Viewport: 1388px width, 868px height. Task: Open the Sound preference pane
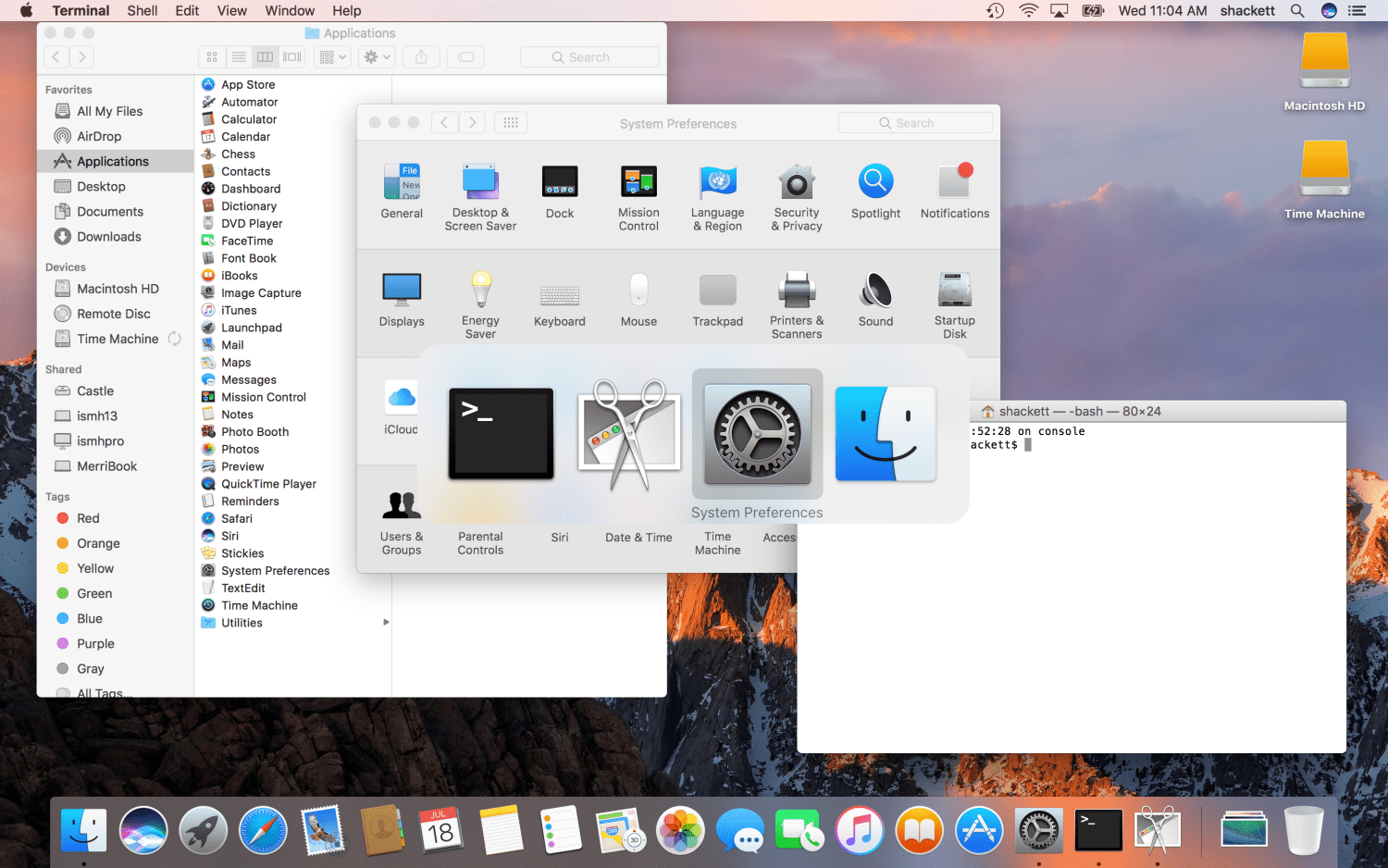(x=875, y=300)
